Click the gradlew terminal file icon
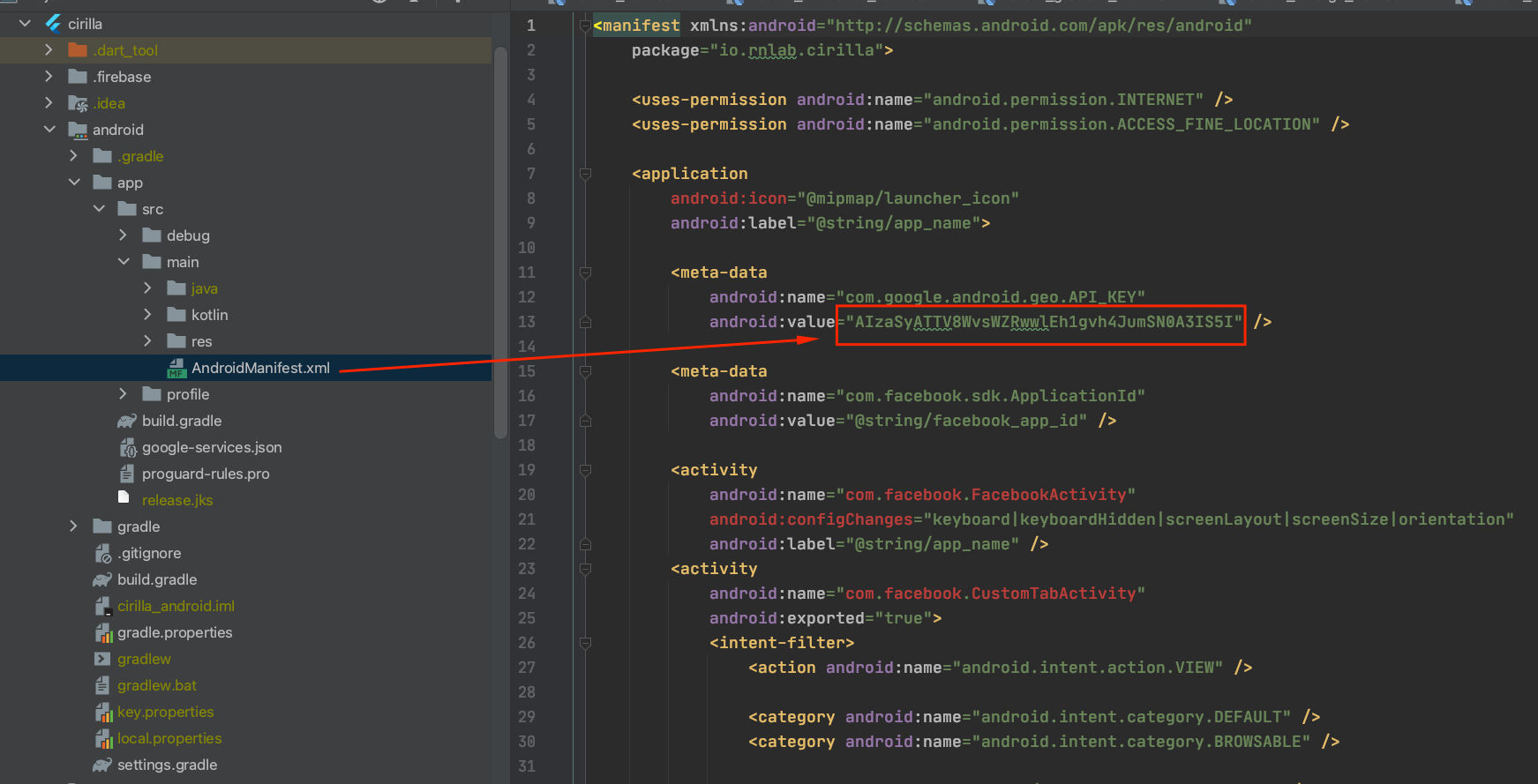This screenshot has height=784, width=1538. pos(103,659)
